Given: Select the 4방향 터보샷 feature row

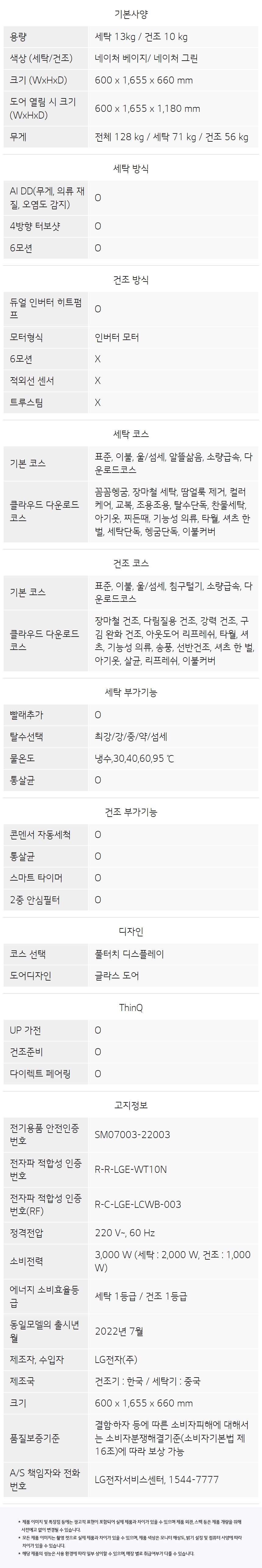Looking at the screenshot, I should [x=131, y=226].
